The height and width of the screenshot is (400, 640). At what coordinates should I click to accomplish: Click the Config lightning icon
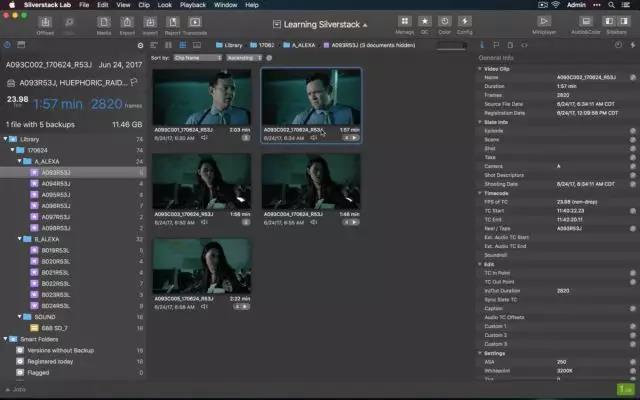(x=464, y=21)
